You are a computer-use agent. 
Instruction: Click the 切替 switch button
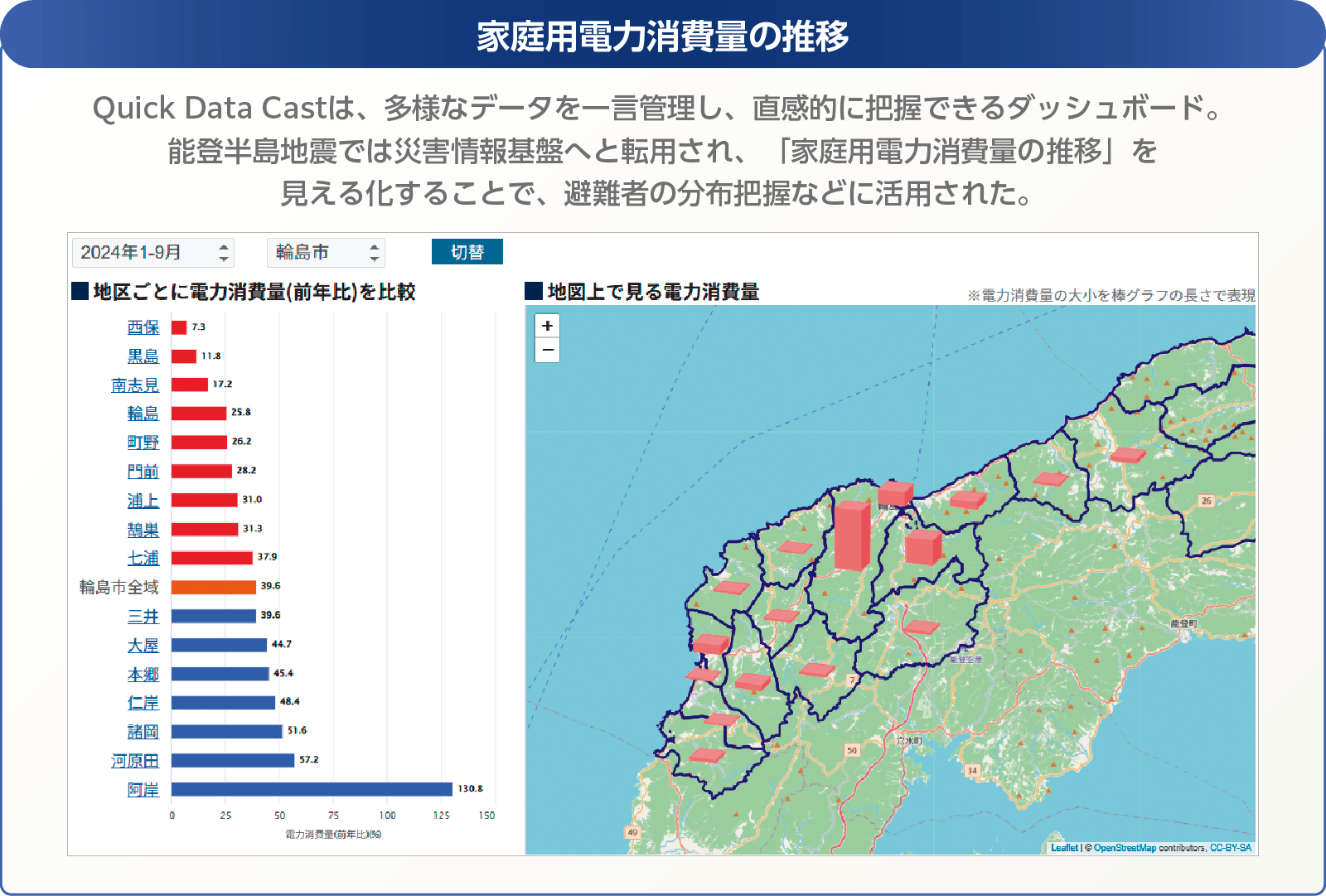tap(467, 252)
